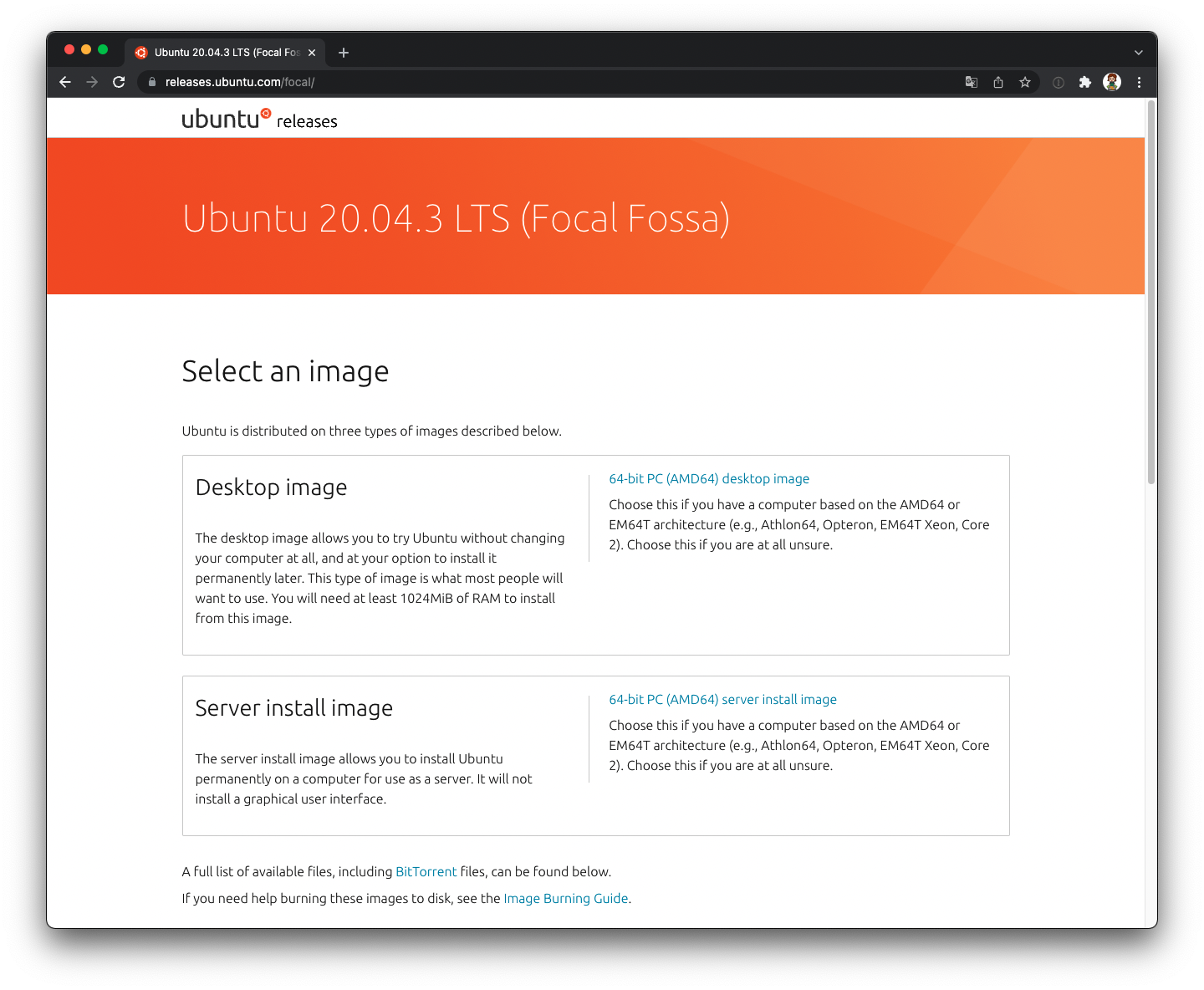
Task: Open the extensions puzzle icon
Action: click(x=1085, y=82)
